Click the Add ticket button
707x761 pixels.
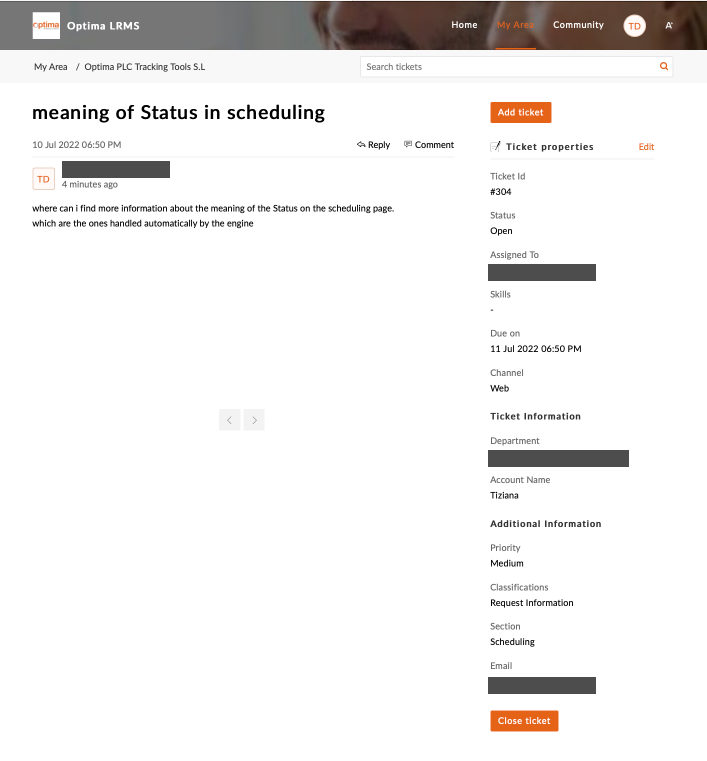[521, 112]
